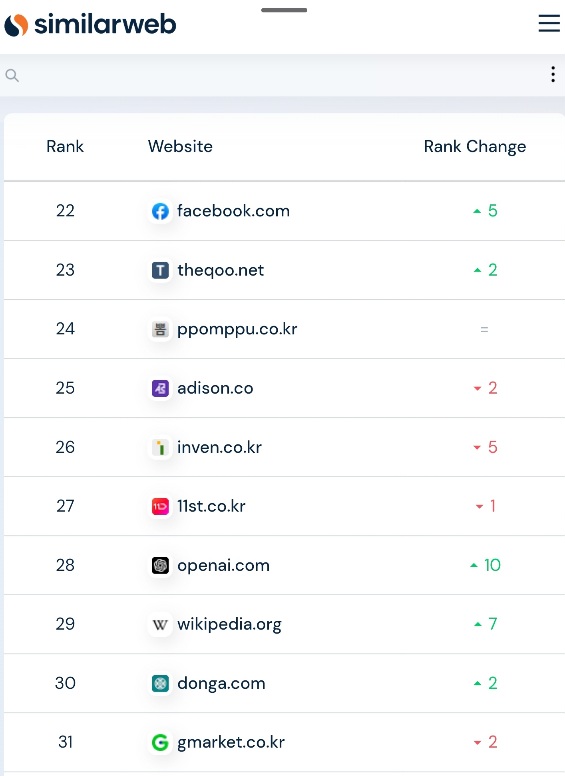Open the ppomppu.co.kr link
This screenshot has width=565, height=776.
pos(237,330)
